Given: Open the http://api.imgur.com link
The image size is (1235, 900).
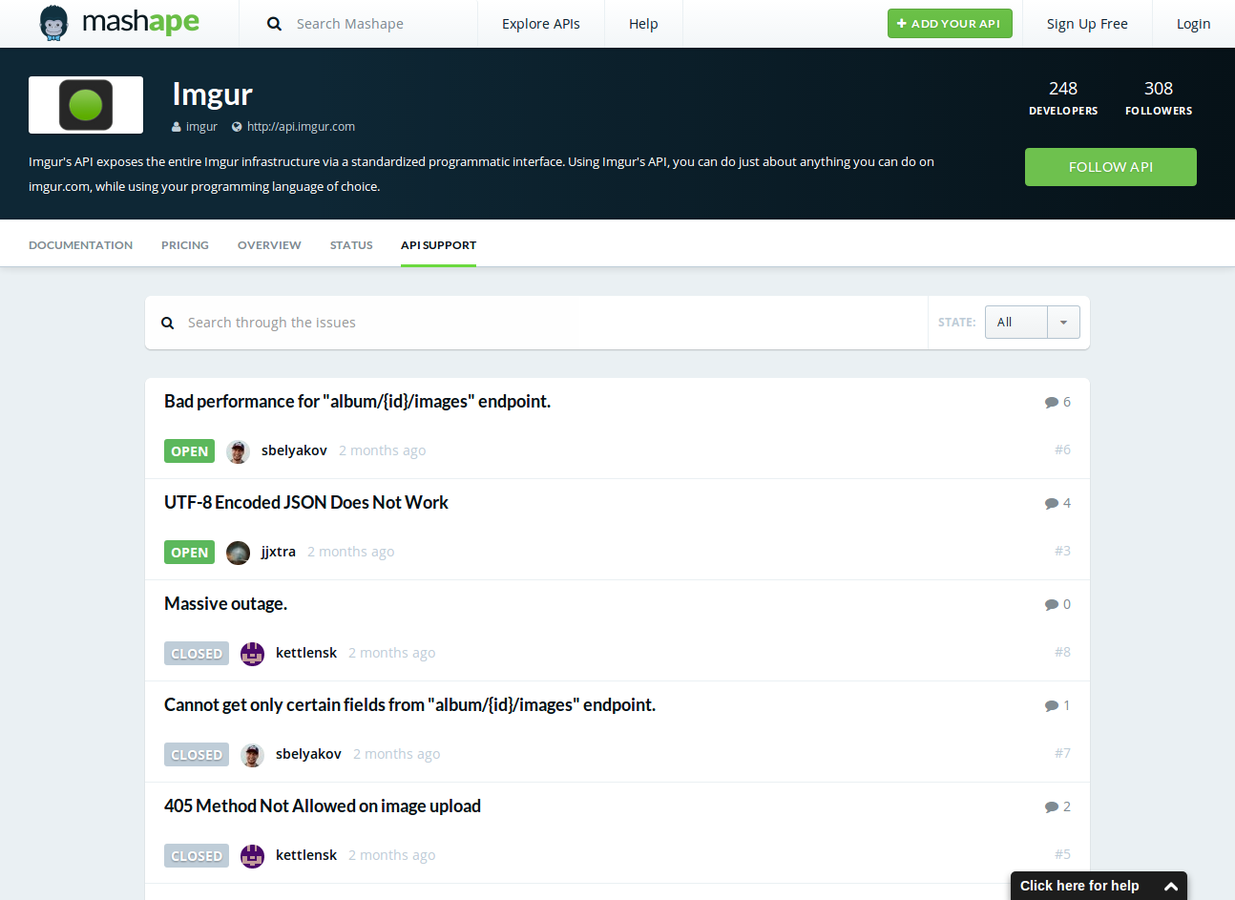Looking at the screenshot, I should 301,127.
